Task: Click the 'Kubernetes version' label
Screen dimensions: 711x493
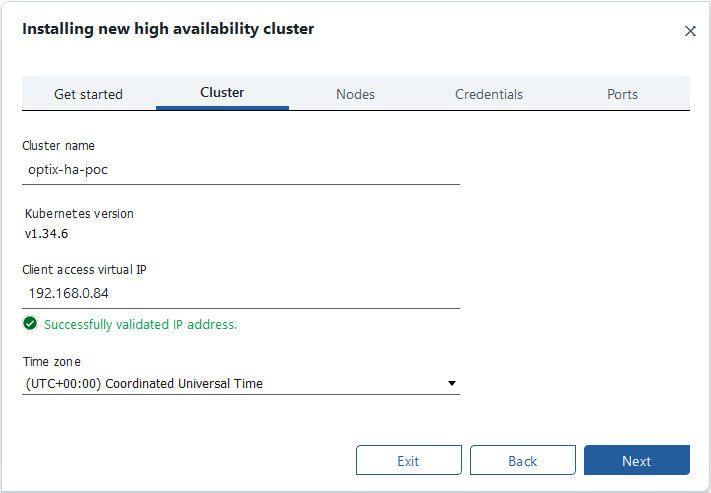Action: point(79,214)
